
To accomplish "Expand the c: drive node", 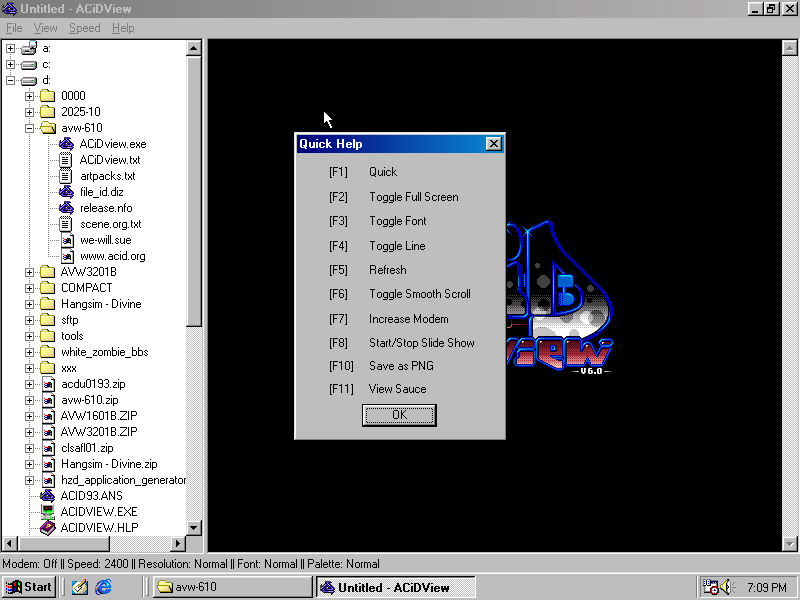I will 11,64.
